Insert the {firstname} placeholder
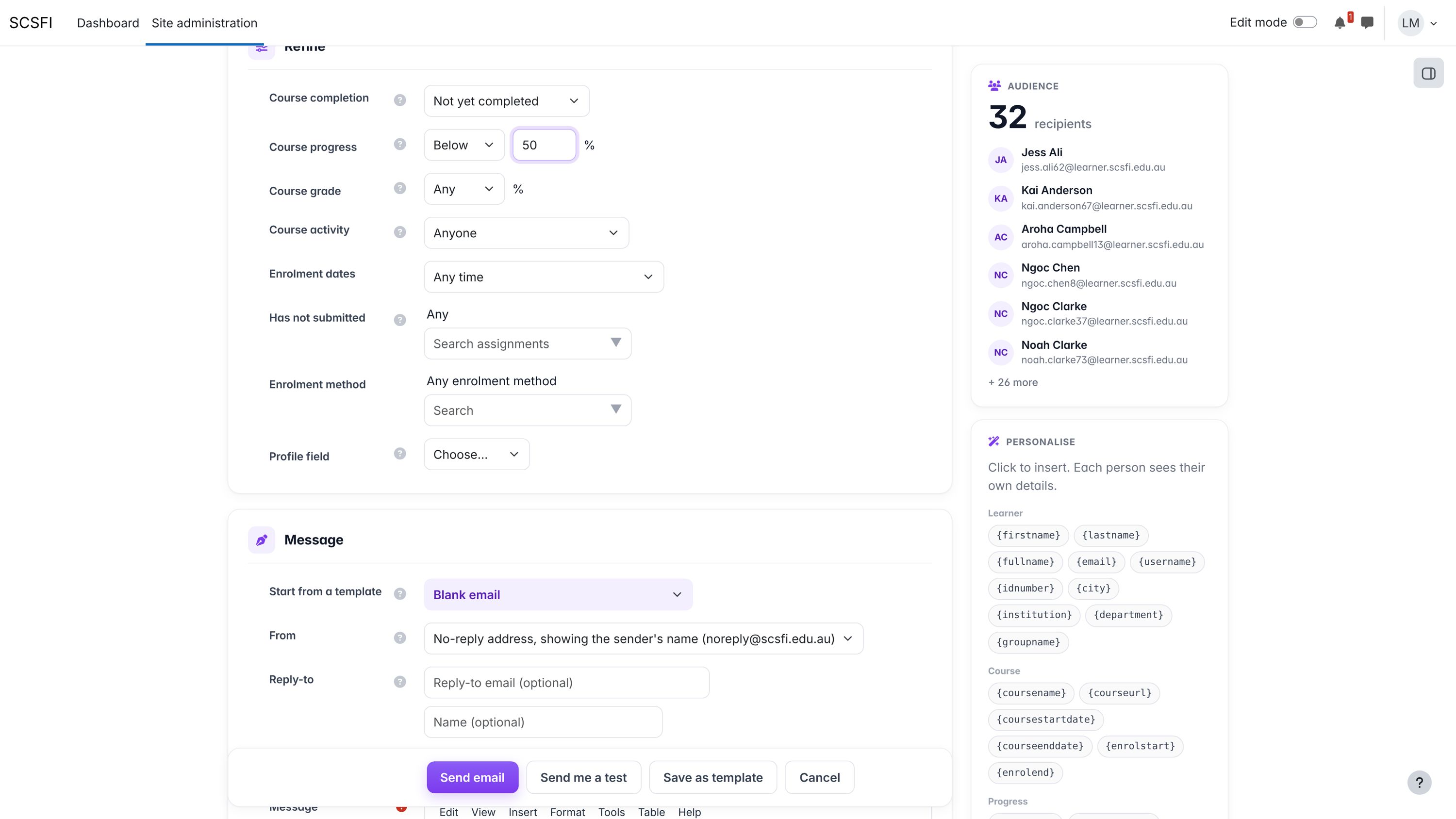Image resolution: width=1456 pixels, height=819 pixels. click(x=1028, y=535)
